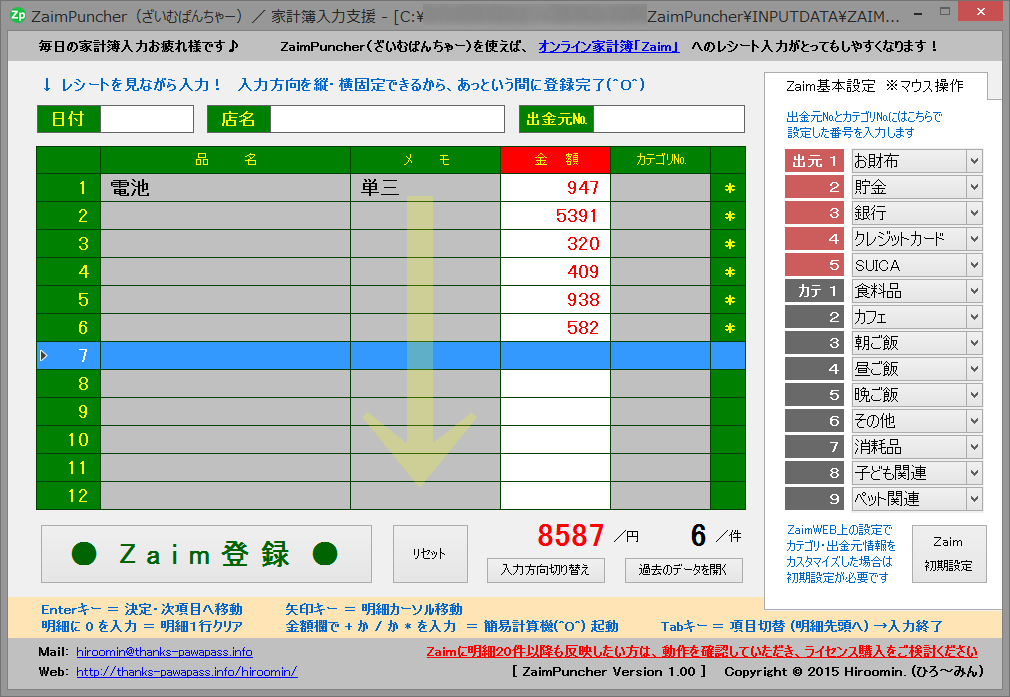Click the asterisk marker in row 1

pyautogui.click(x=729, y=188)
